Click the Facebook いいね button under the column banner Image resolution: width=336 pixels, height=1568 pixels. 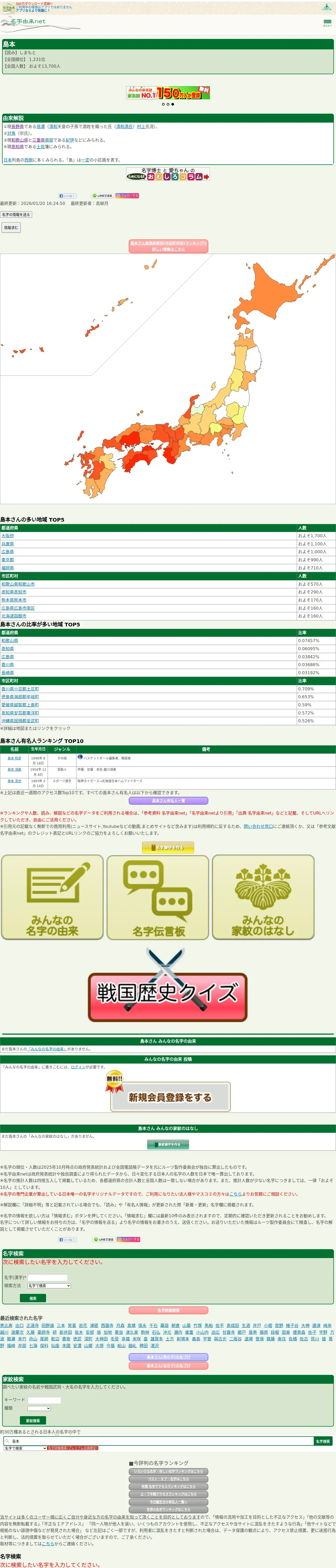point(67,196)
